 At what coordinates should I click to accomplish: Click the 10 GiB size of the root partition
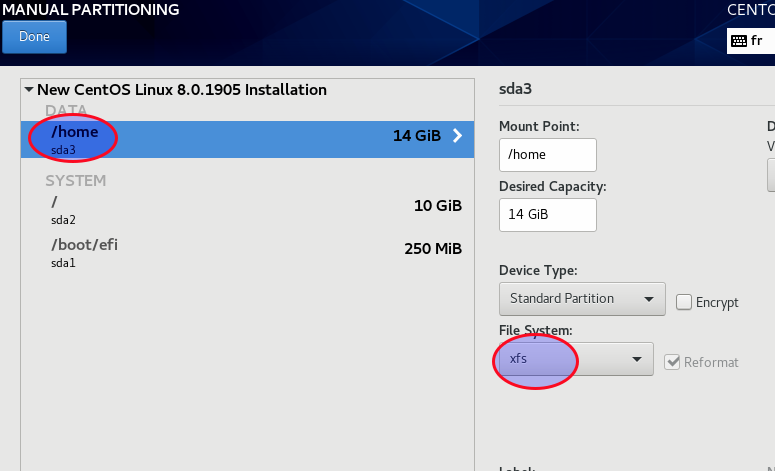point(438,206)
